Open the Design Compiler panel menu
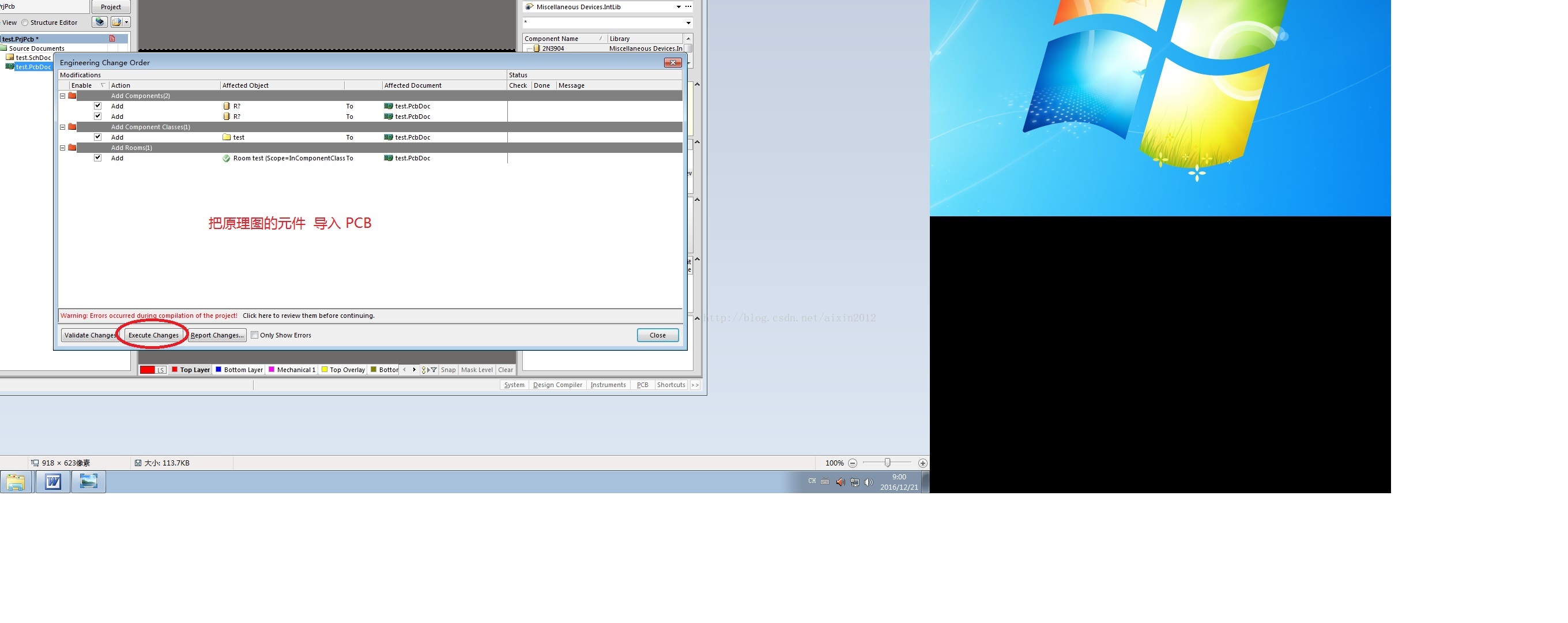The height and width of the screenshot is (623, 1568). 557,385
